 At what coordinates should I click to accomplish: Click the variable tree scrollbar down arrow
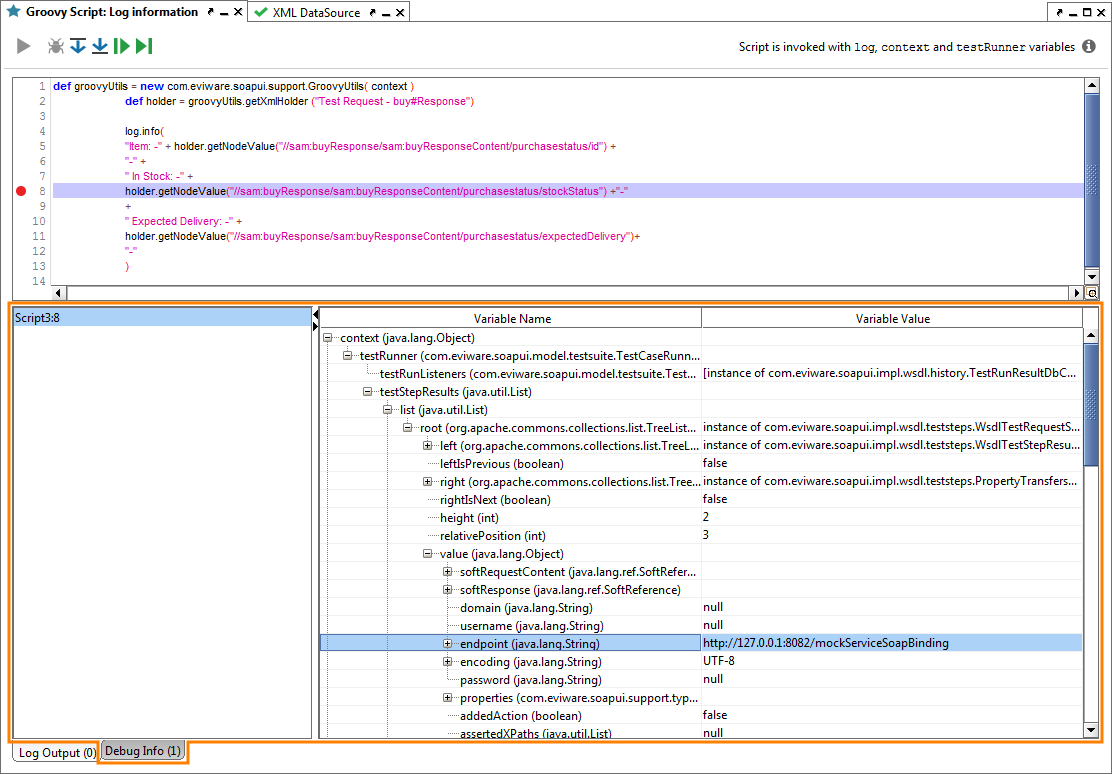(x=1091, y=730)
